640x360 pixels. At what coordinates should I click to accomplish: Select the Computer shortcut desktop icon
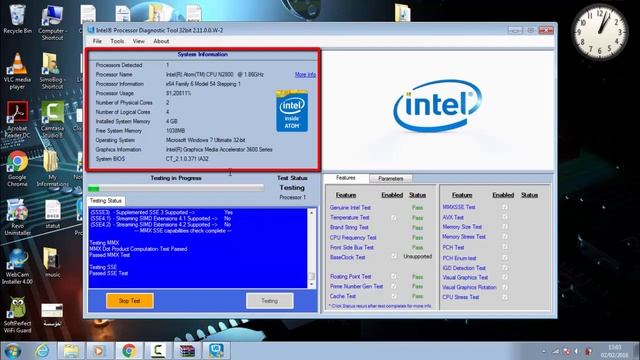52,22
